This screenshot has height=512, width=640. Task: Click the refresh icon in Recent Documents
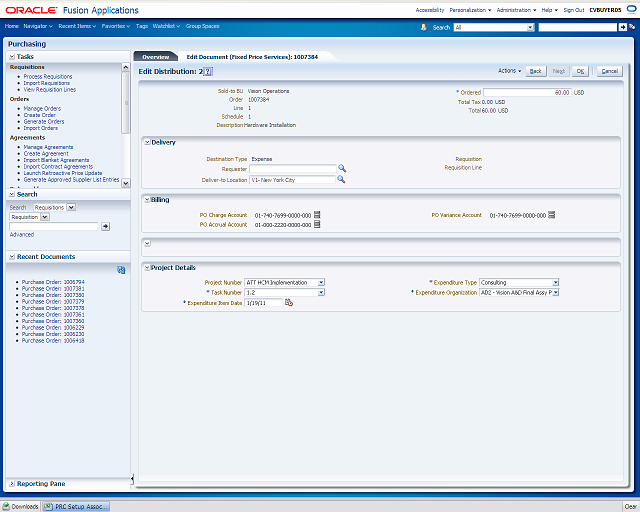point(121,270)
